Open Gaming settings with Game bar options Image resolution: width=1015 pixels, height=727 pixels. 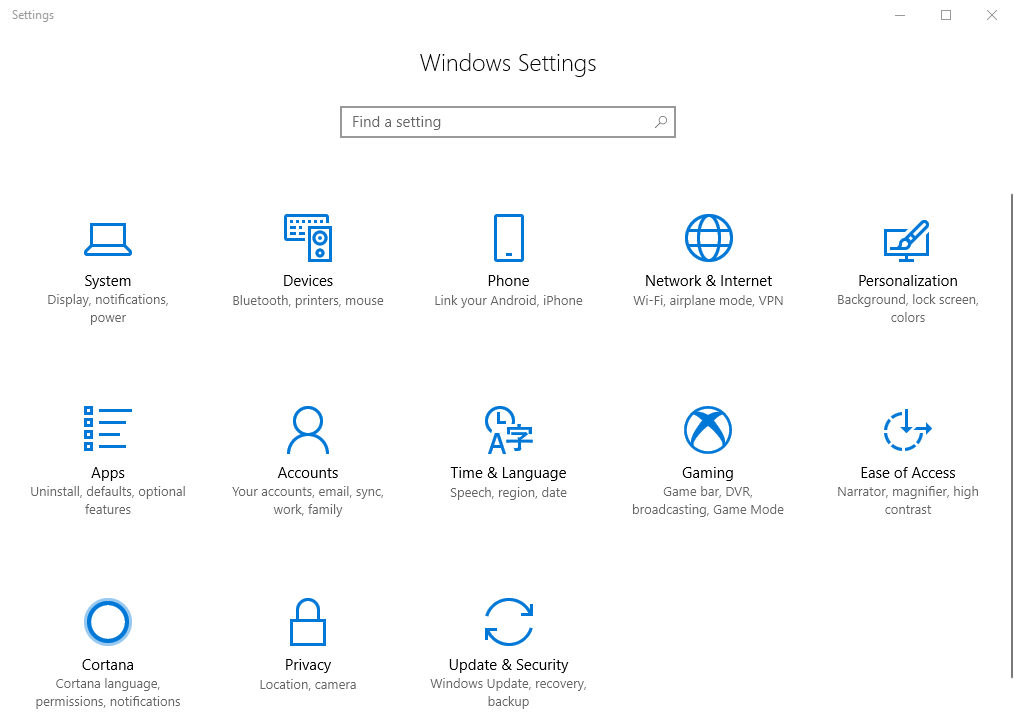(x=708, y=450)
